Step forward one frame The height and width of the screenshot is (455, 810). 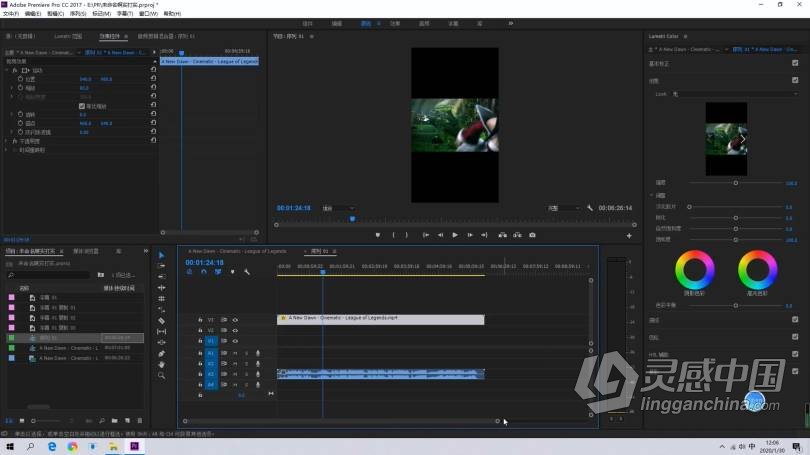470,235
